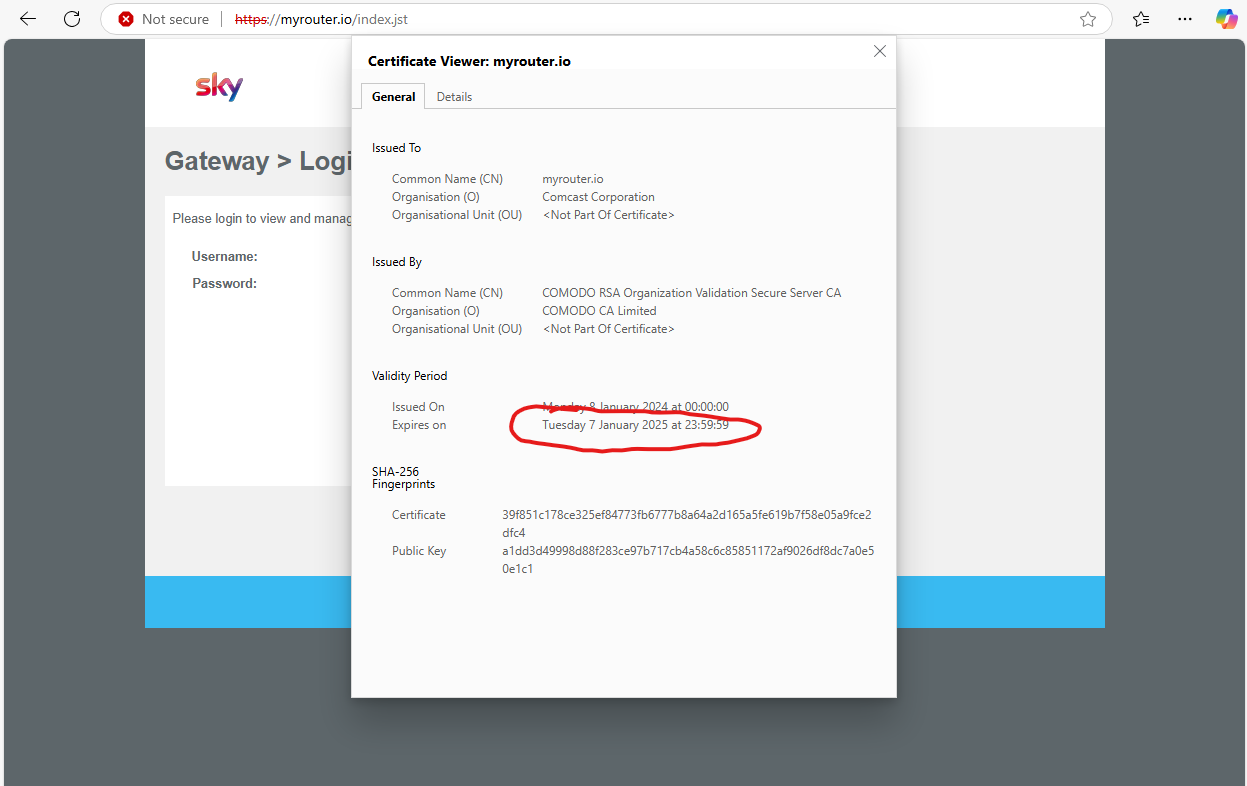Screen dimensions: 1247x786
Task: Click the browser back arrow
Action: (28, 19)
